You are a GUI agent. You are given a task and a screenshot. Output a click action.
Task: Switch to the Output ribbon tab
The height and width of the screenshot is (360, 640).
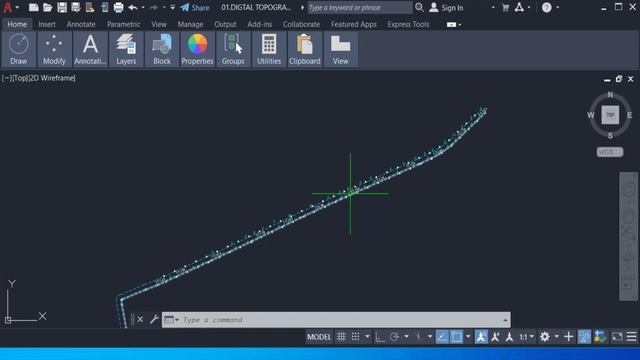pyautogui.click(x=225, y=24)
